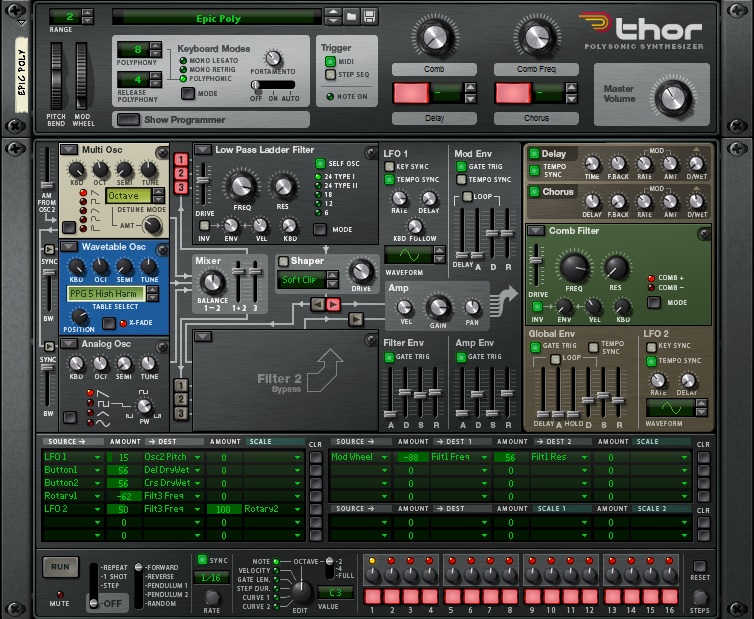This screenshot has width=754, height=619.
Task: Click the Portamento mode slider switch
Action: 274,85
